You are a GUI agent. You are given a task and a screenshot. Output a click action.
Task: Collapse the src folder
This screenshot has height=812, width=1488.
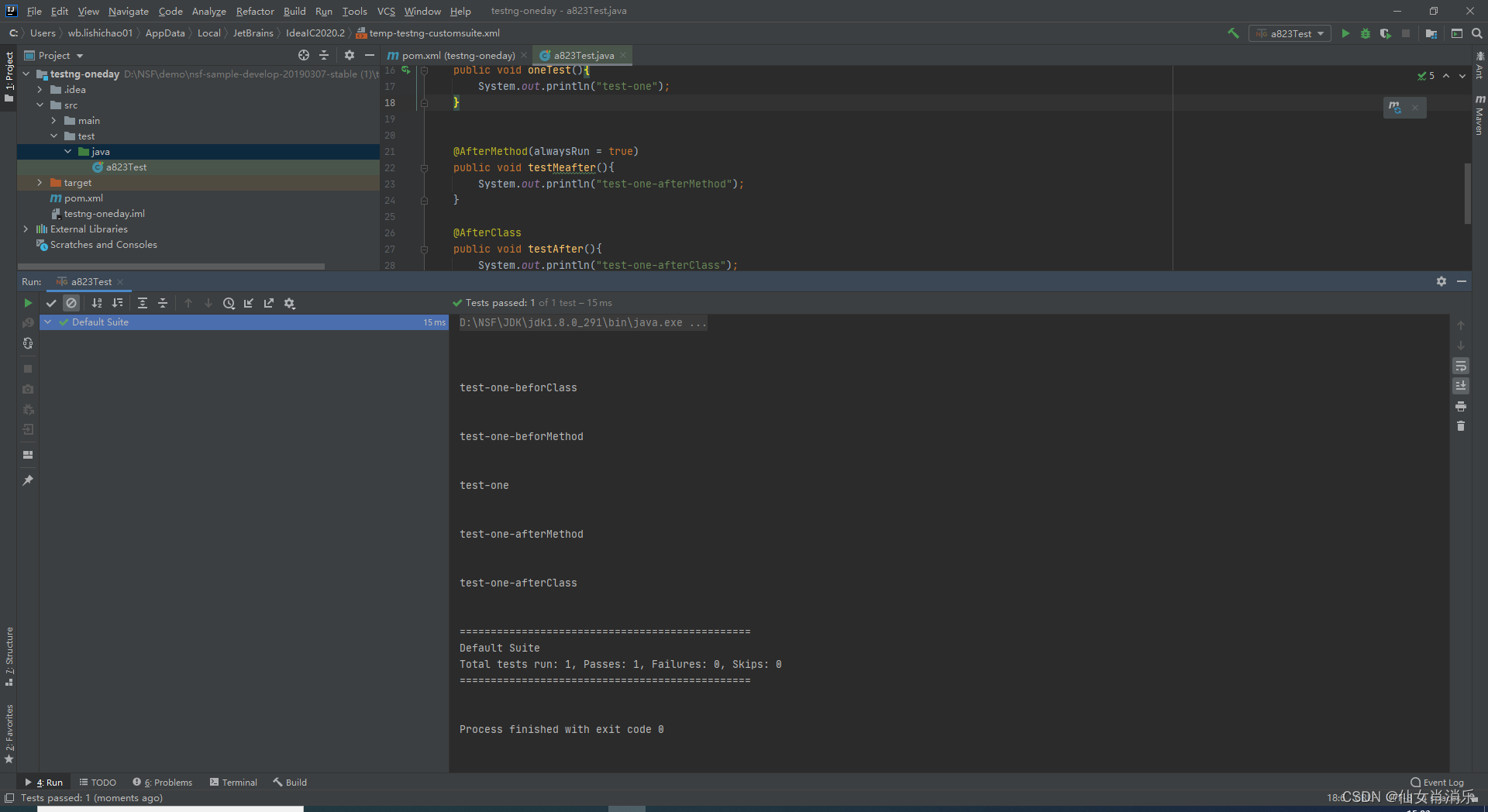[40, 105]
